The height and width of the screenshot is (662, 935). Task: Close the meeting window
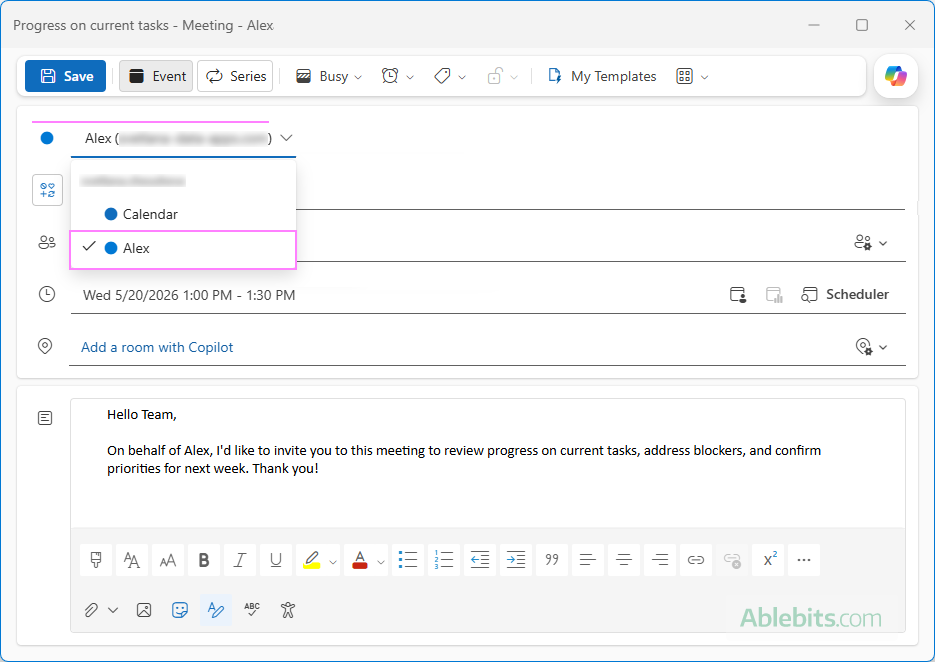coord(909,25)
